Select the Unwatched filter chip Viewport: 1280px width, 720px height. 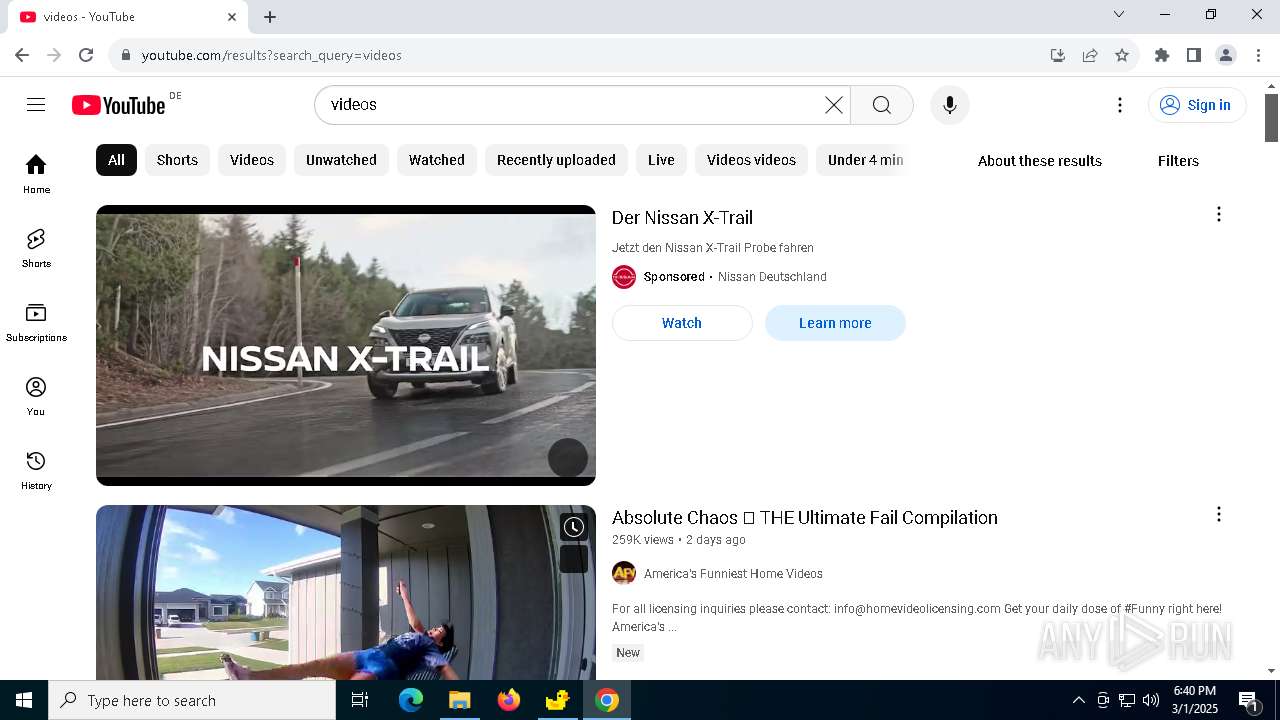click(x=341, y=160)
